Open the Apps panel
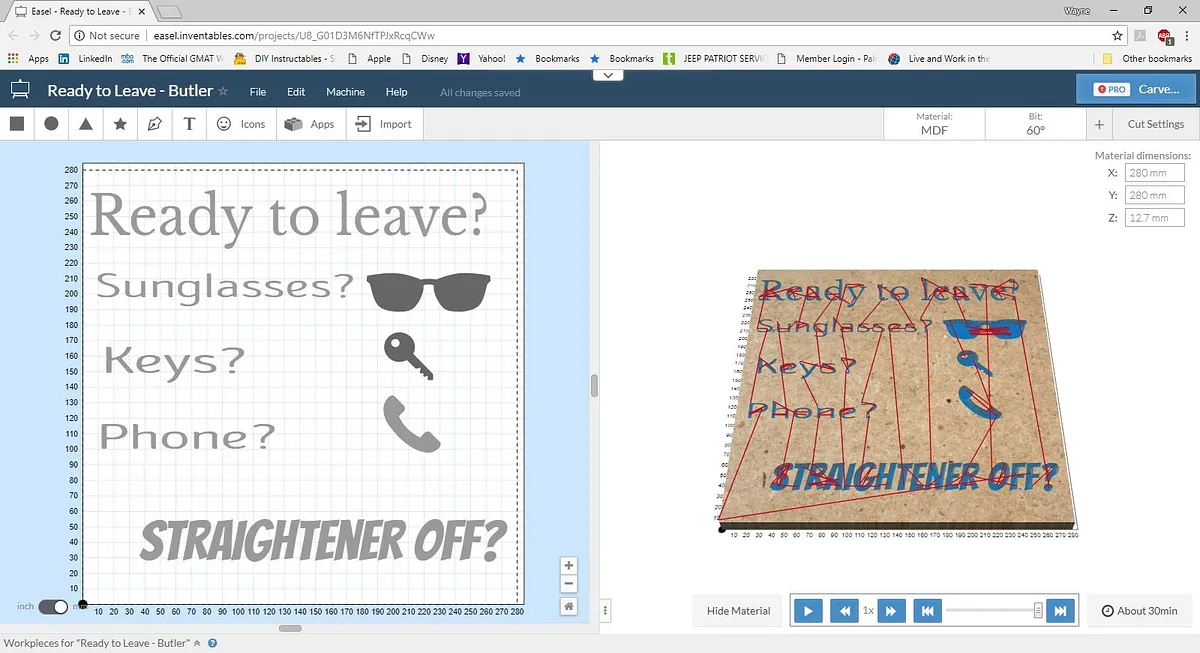The height and width of the screenshot is (653, 1200). tap(309, 124)
